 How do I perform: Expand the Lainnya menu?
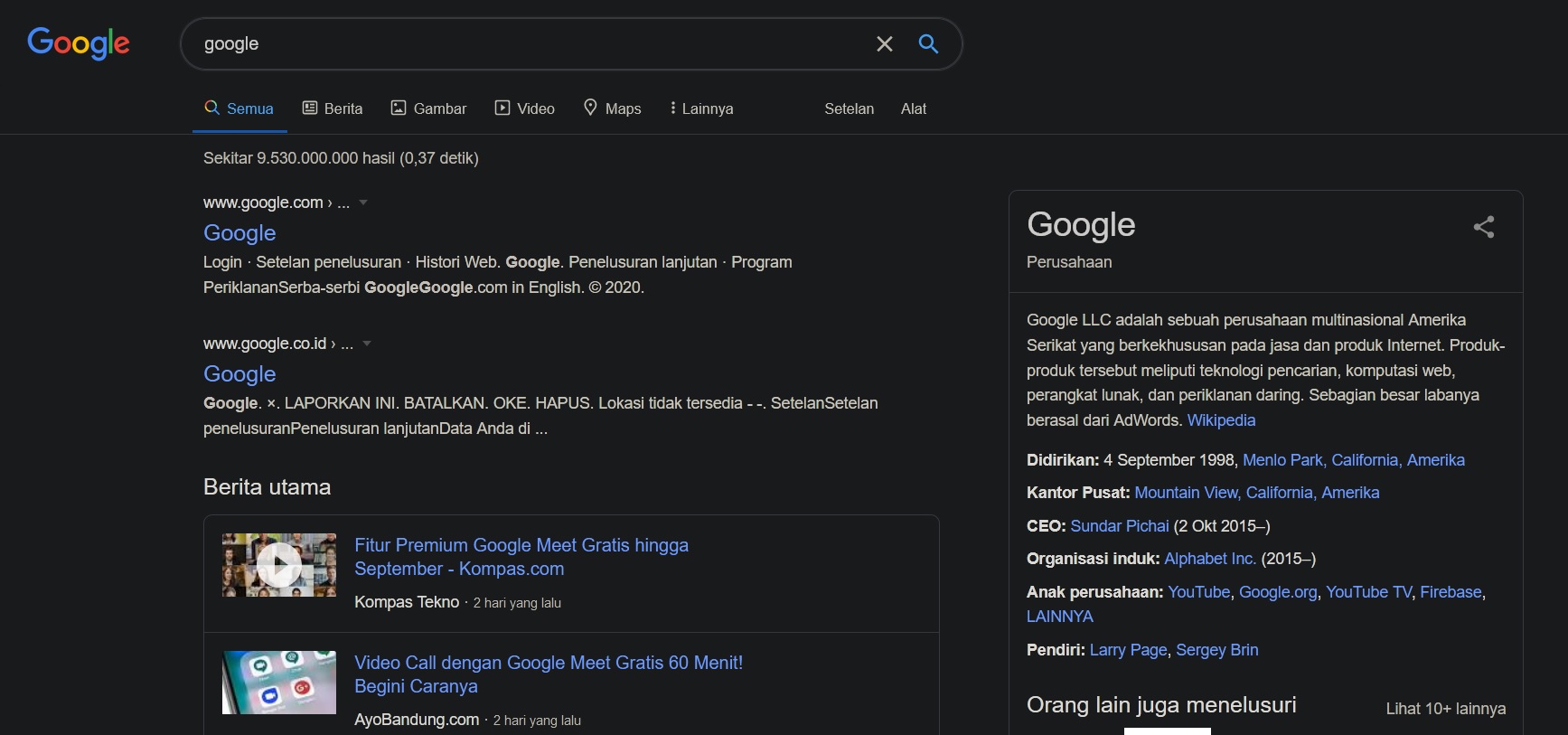pyautogui.click(x=701, y=108)
